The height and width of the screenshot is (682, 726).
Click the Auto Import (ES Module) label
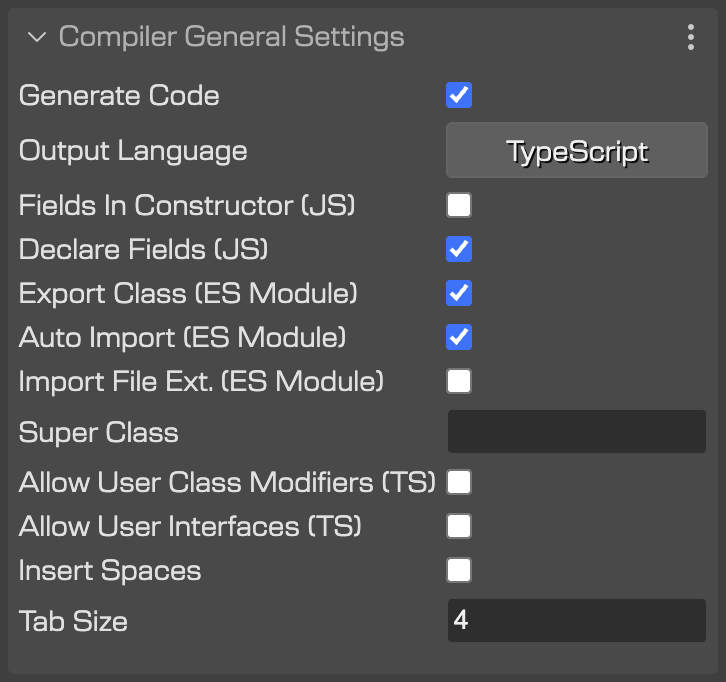pyautogui.click(x=182, y=338)
